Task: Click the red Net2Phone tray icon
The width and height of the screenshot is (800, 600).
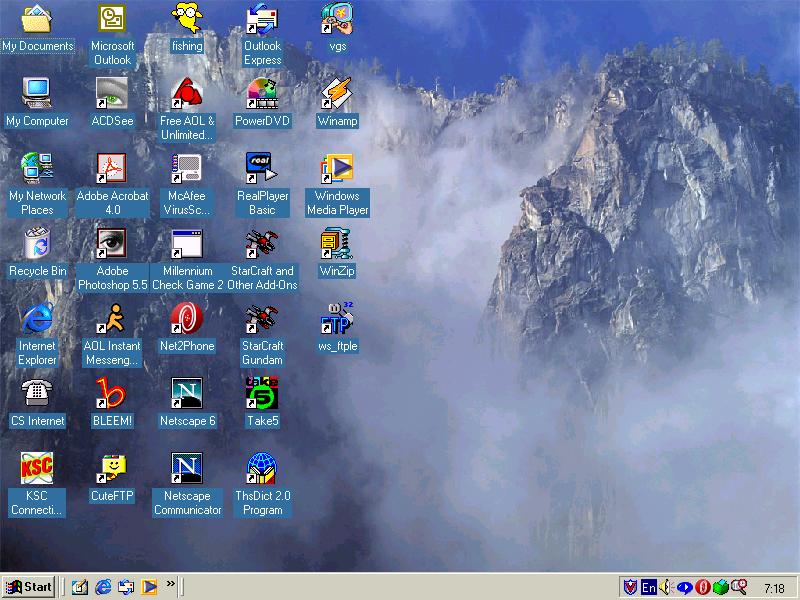Action: [x=703, y=588]
